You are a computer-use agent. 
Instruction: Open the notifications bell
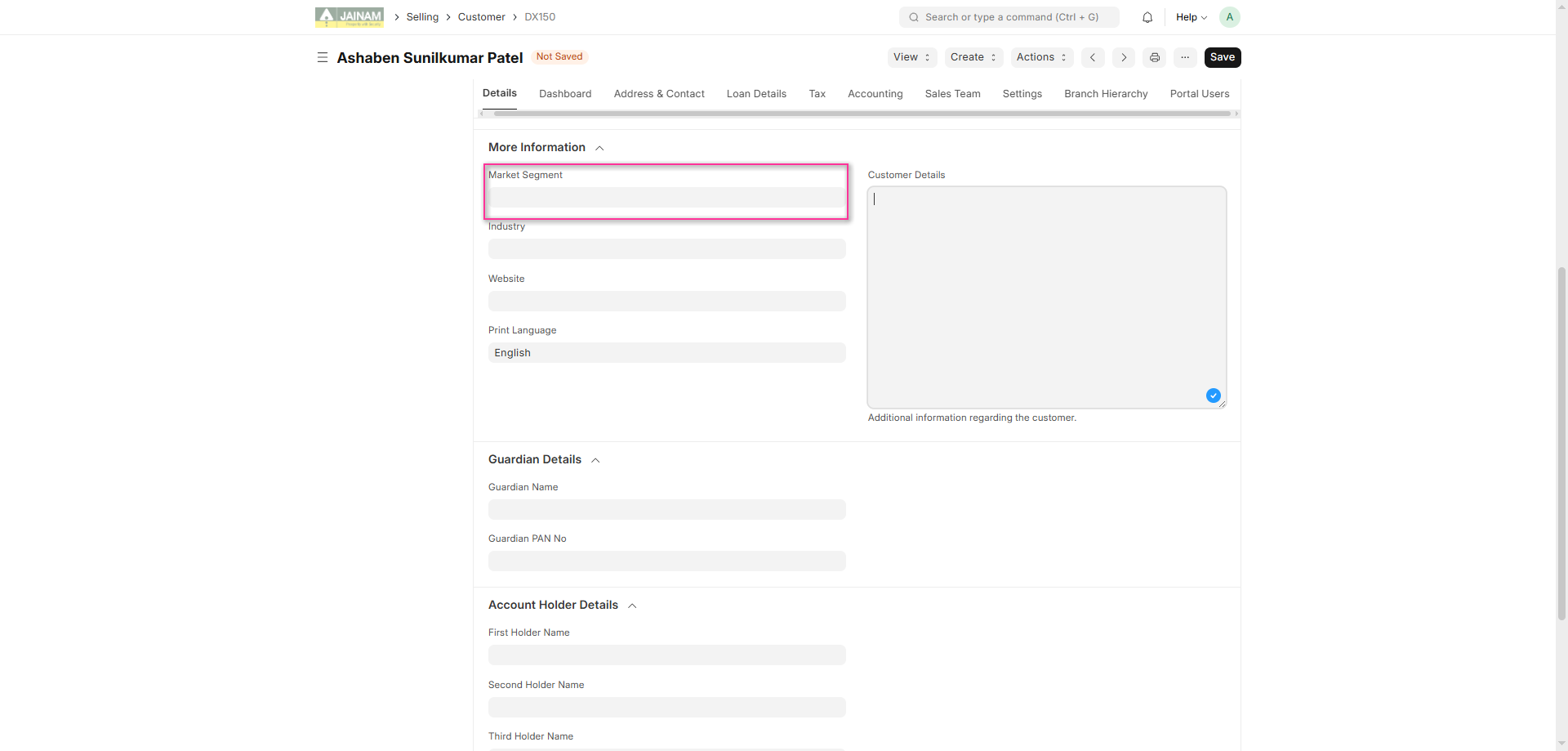[x=1147, y=17]
